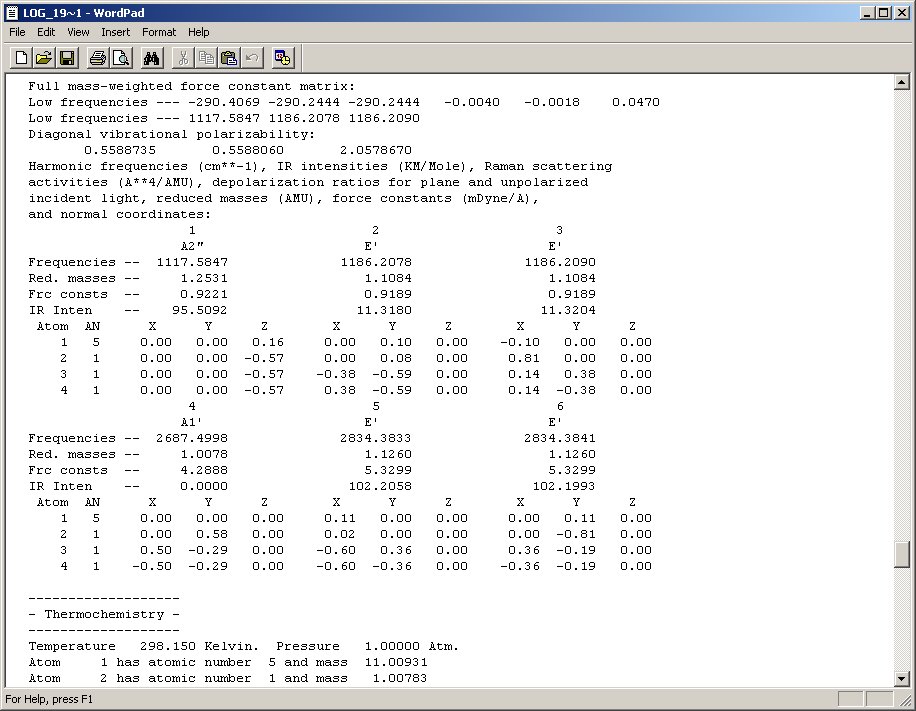Click the 'Full mass-weighted force constant matrix:' line

point(192,86)
